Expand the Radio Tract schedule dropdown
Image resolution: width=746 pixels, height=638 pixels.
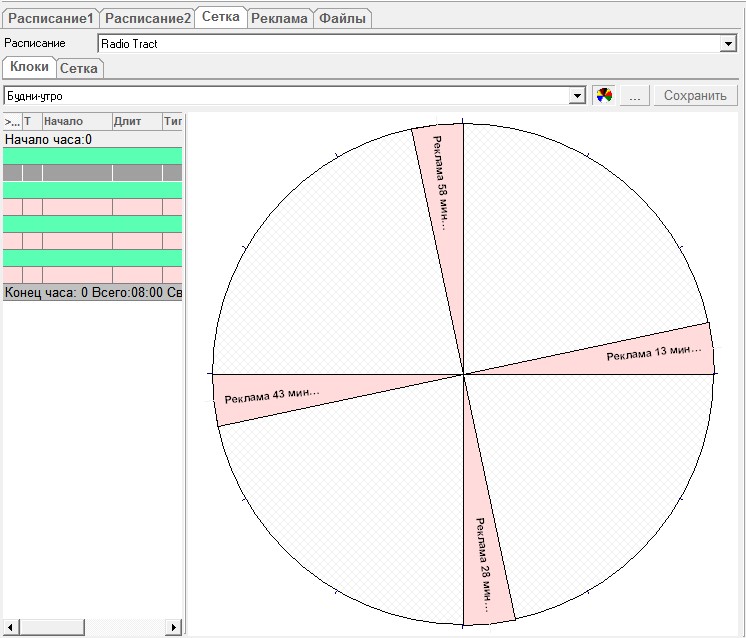click(728, 44)
